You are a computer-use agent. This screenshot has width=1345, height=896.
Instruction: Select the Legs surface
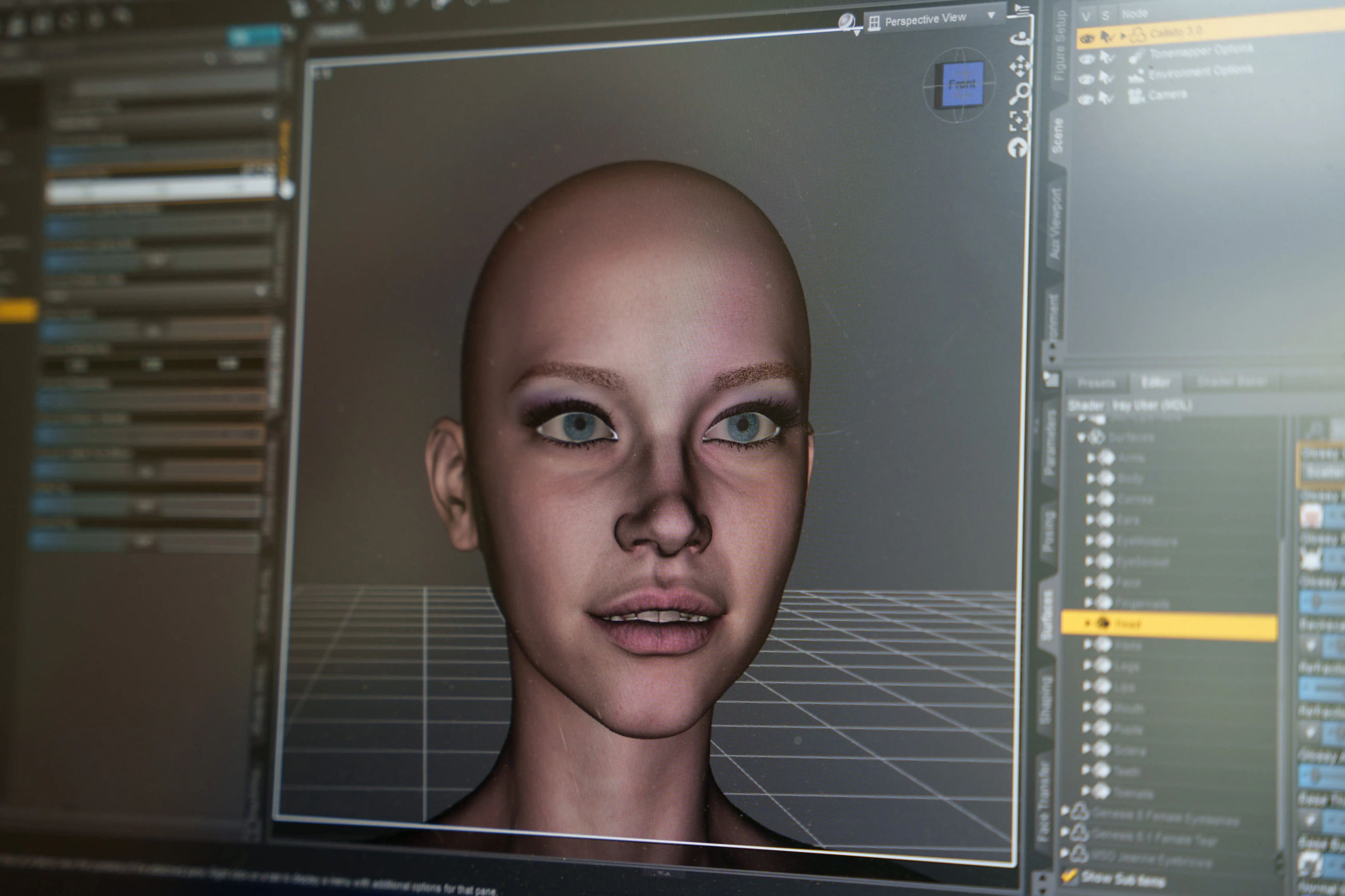click(x=1127, y=666)
